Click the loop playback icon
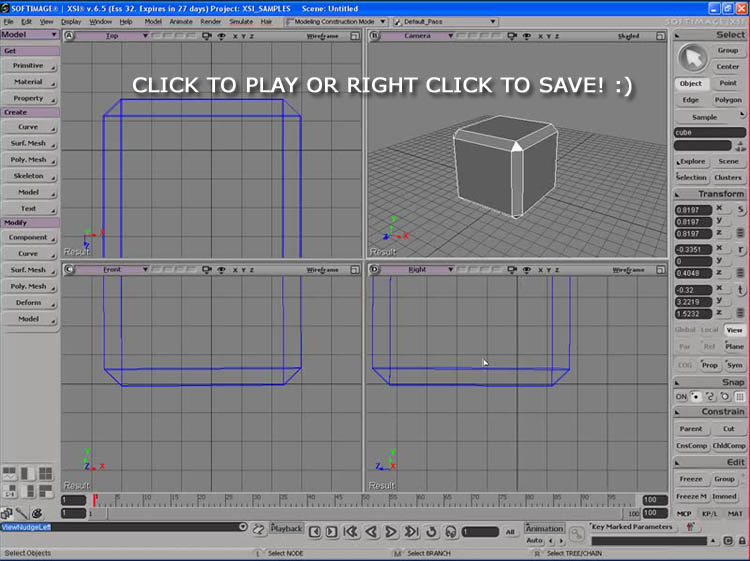This screenshot has height=561, width=750. [432, 531]
